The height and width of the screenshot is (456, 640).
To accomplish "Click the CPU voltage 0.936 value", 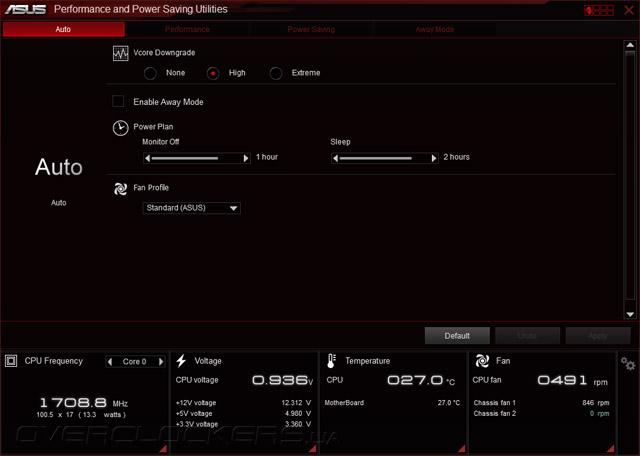I will (282, 380).
